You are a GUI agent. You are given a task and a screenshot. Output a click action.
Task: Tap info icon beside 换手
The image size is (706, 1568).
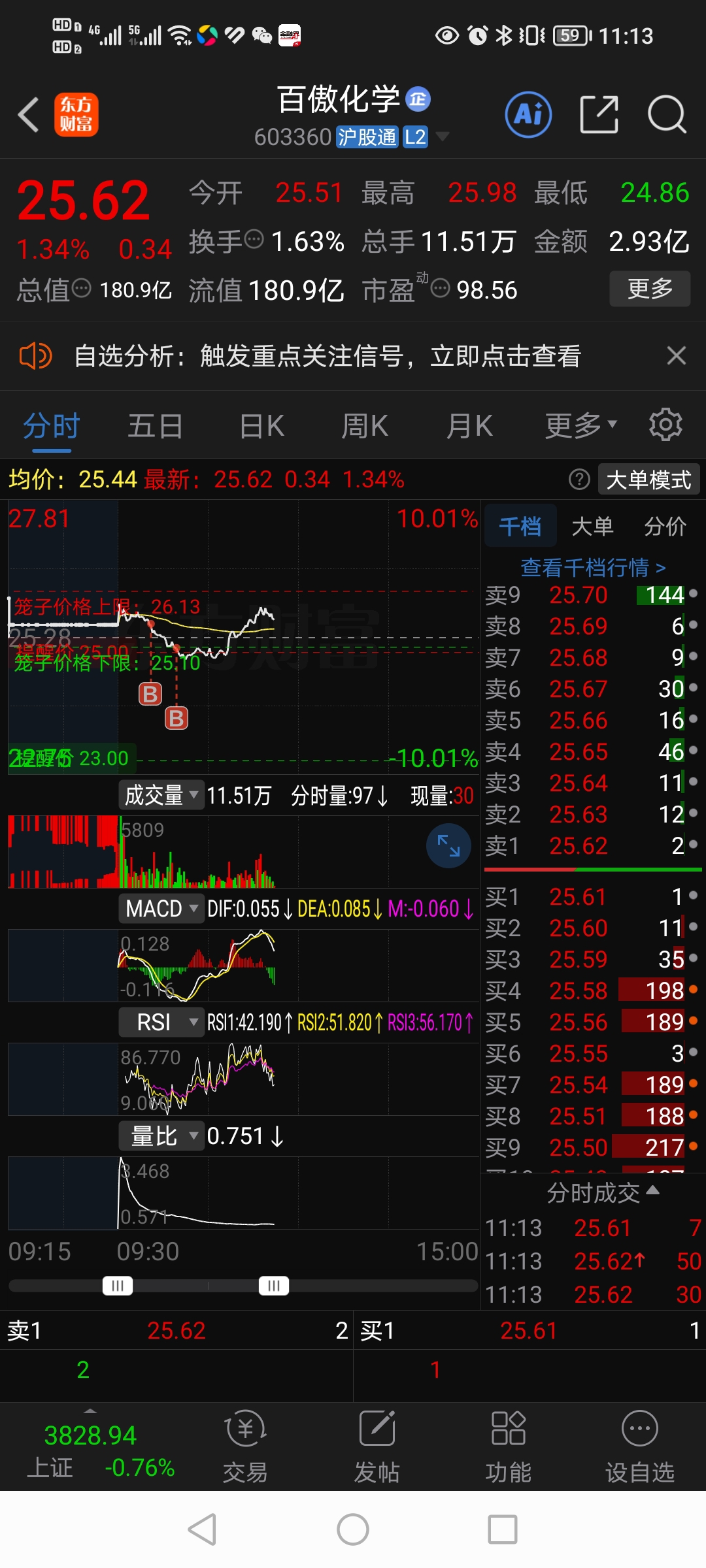point(254,240)
